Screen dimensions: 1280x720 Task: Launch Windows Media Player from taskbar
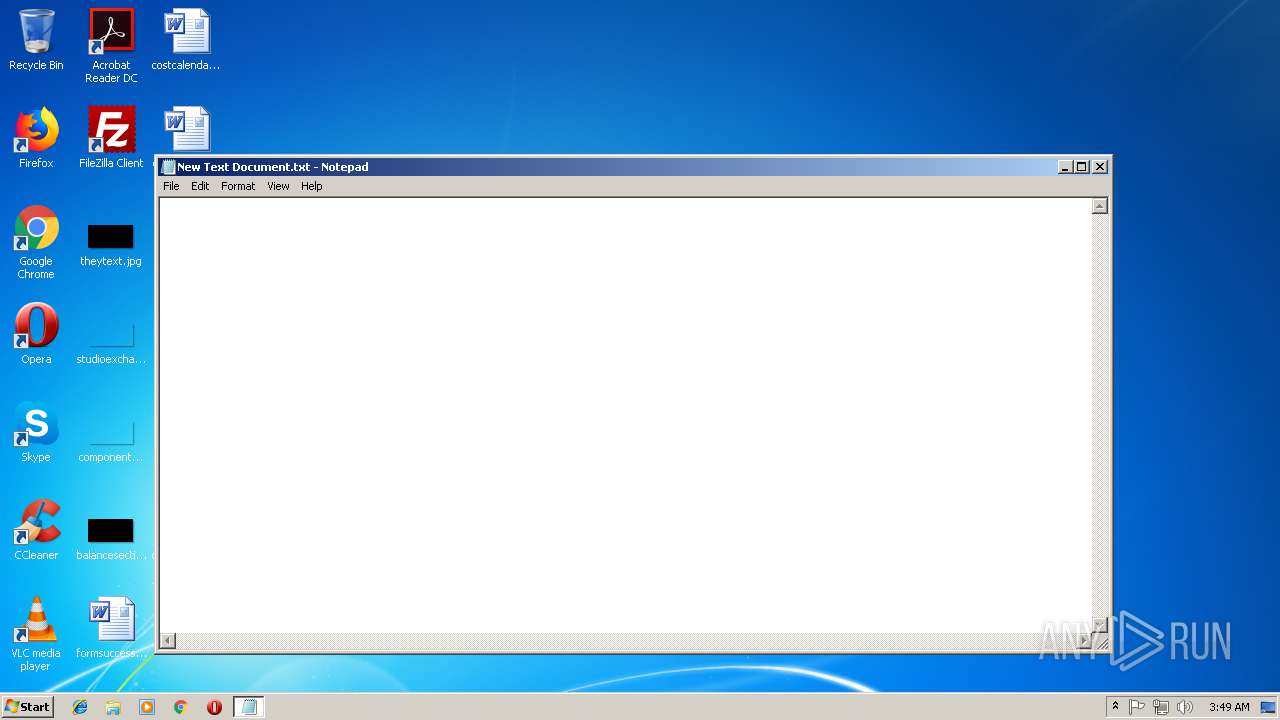coord(147,707)
